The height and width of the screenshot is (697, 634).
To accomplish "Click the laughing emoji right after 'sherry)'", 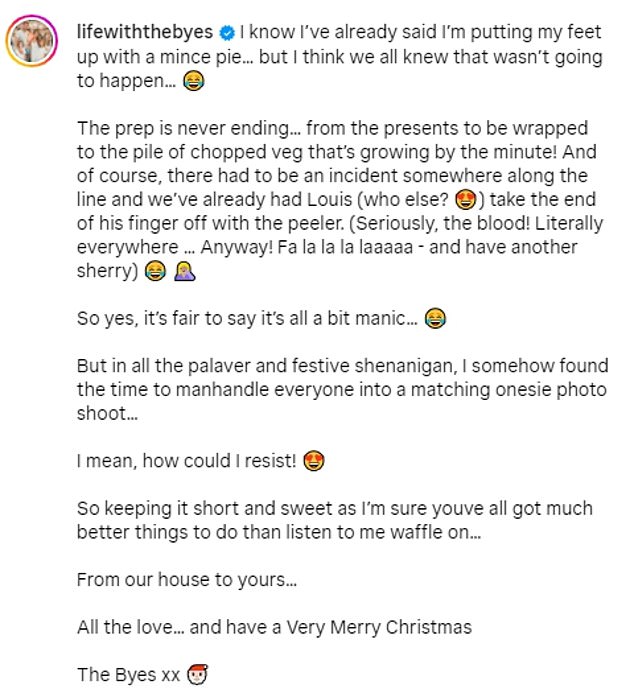I will point(155,271).
